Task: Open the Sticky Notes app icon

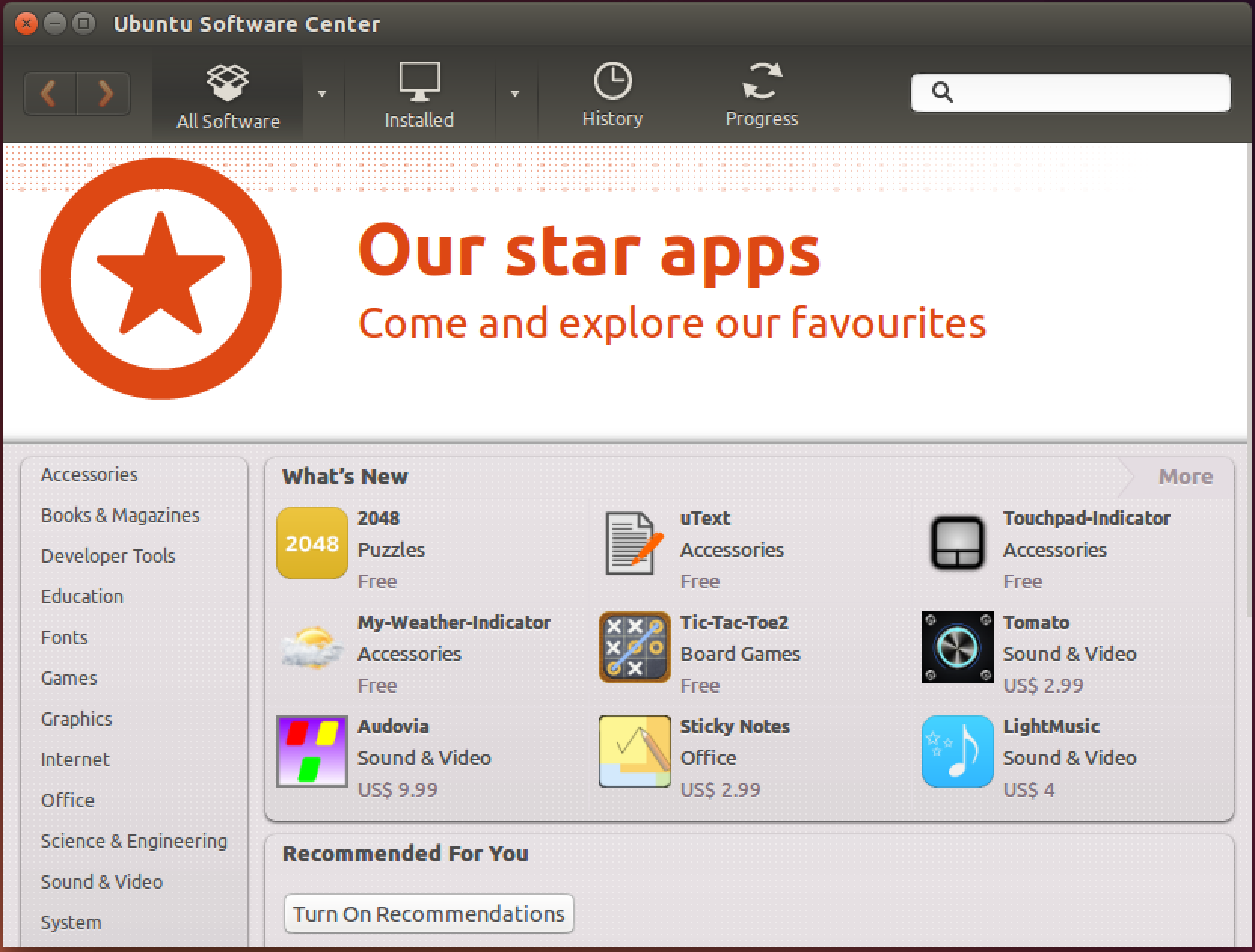Action: coord(634,751)
